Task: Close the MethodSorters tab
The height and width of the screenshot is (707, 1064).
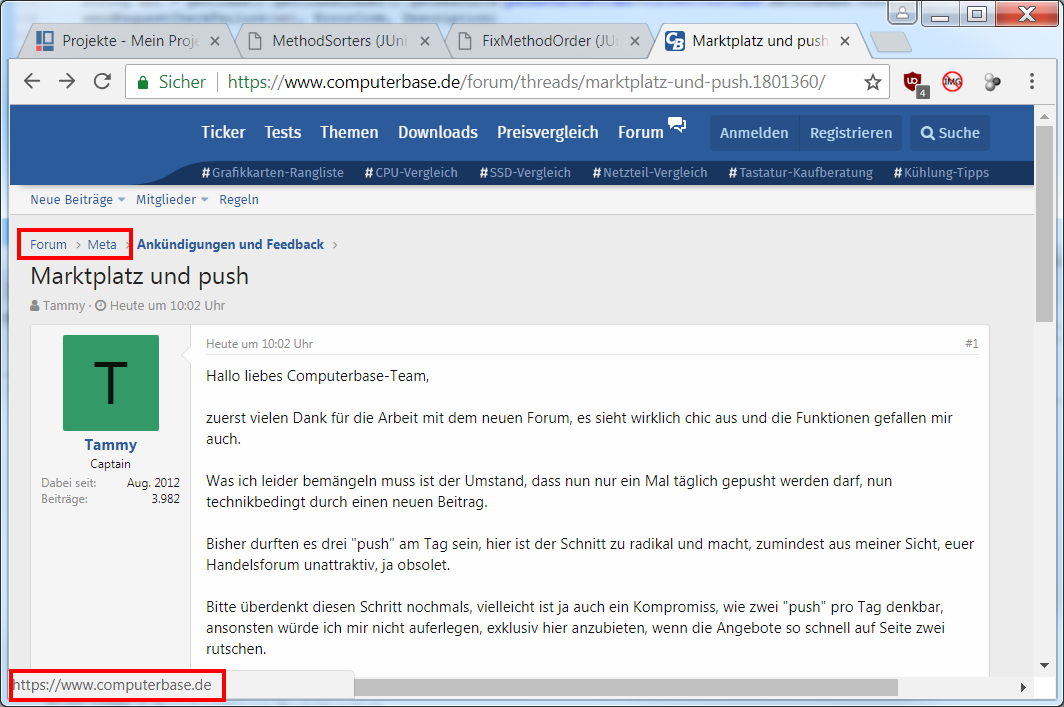Action: click(x=425, y=41)
